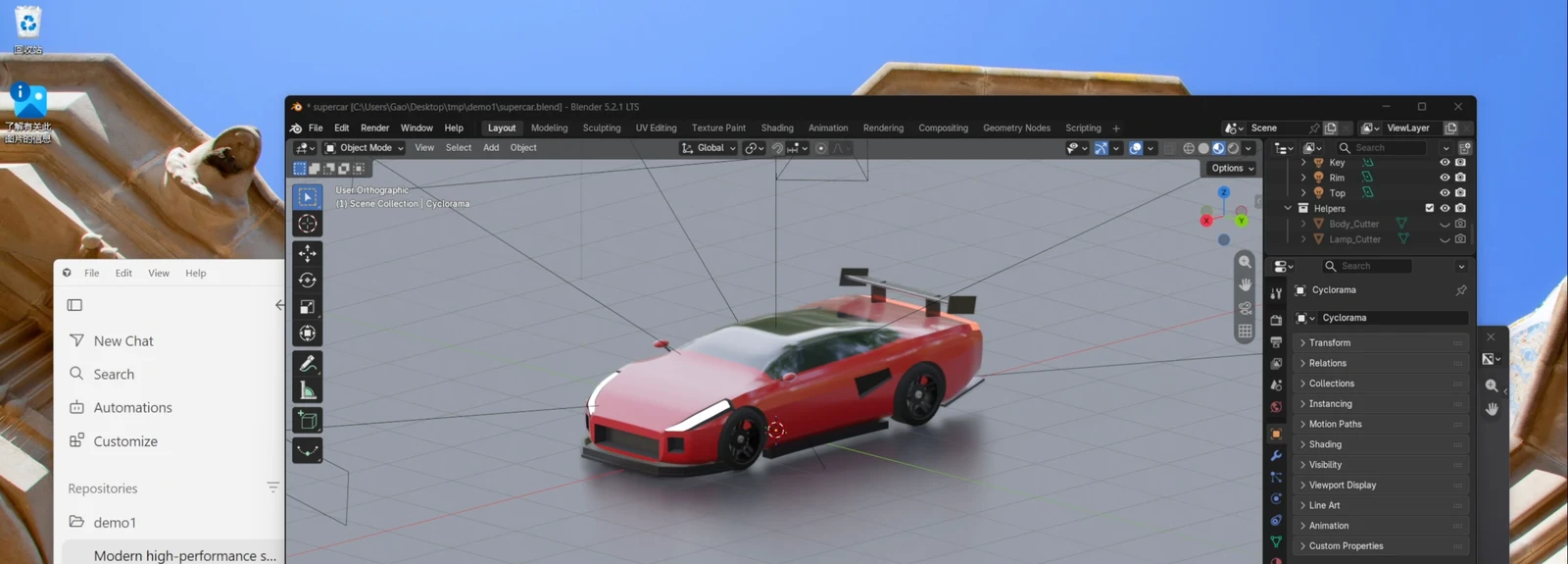Expand the Custom Properties panel

1382,545
